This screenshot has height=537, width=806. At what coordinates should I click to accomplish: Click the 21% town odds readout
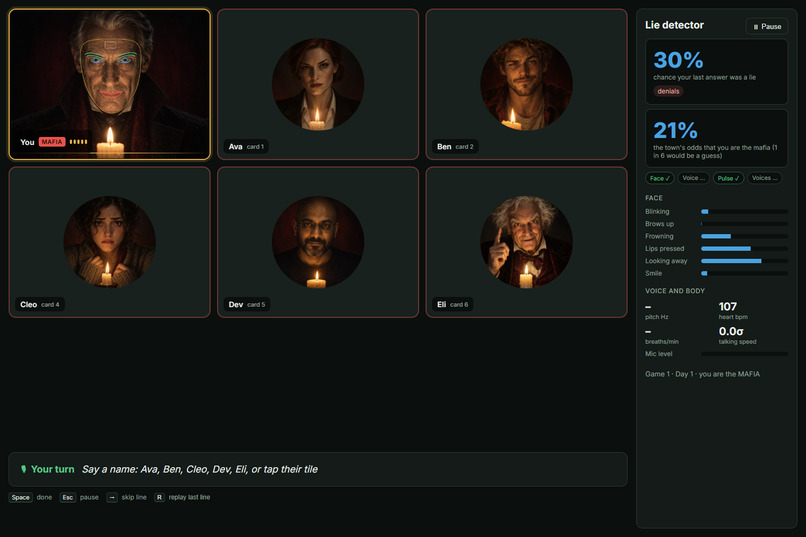coord(675,131)
